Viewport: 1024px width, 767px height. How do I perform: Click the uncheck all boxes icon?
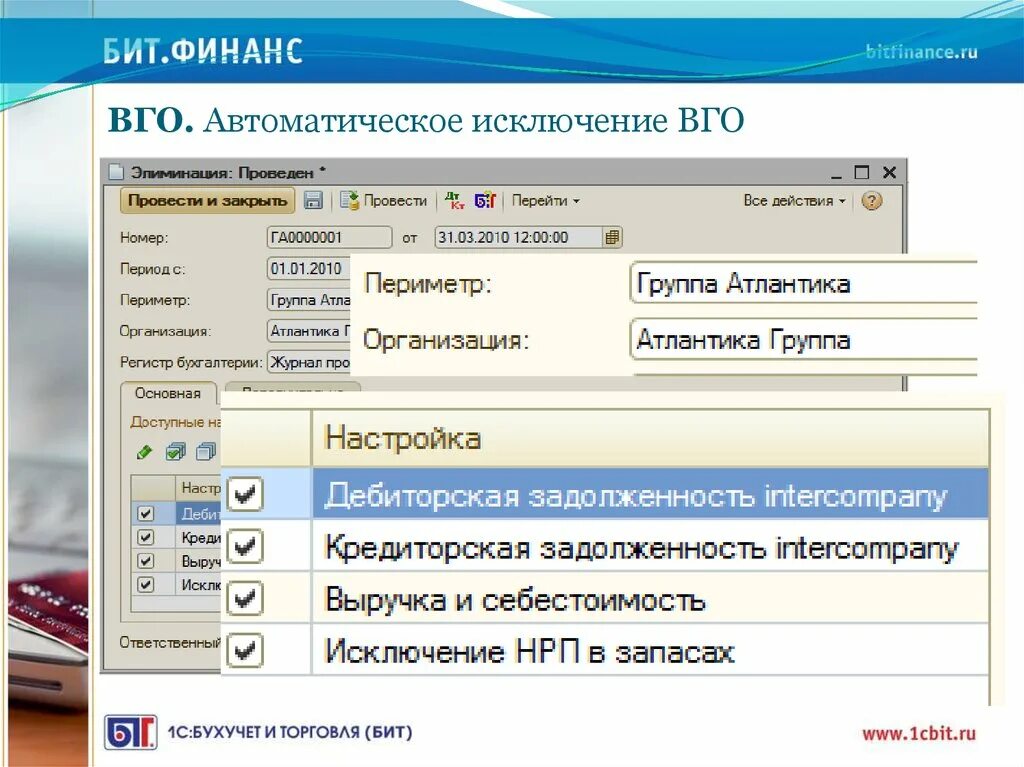(x=206, y=451)
